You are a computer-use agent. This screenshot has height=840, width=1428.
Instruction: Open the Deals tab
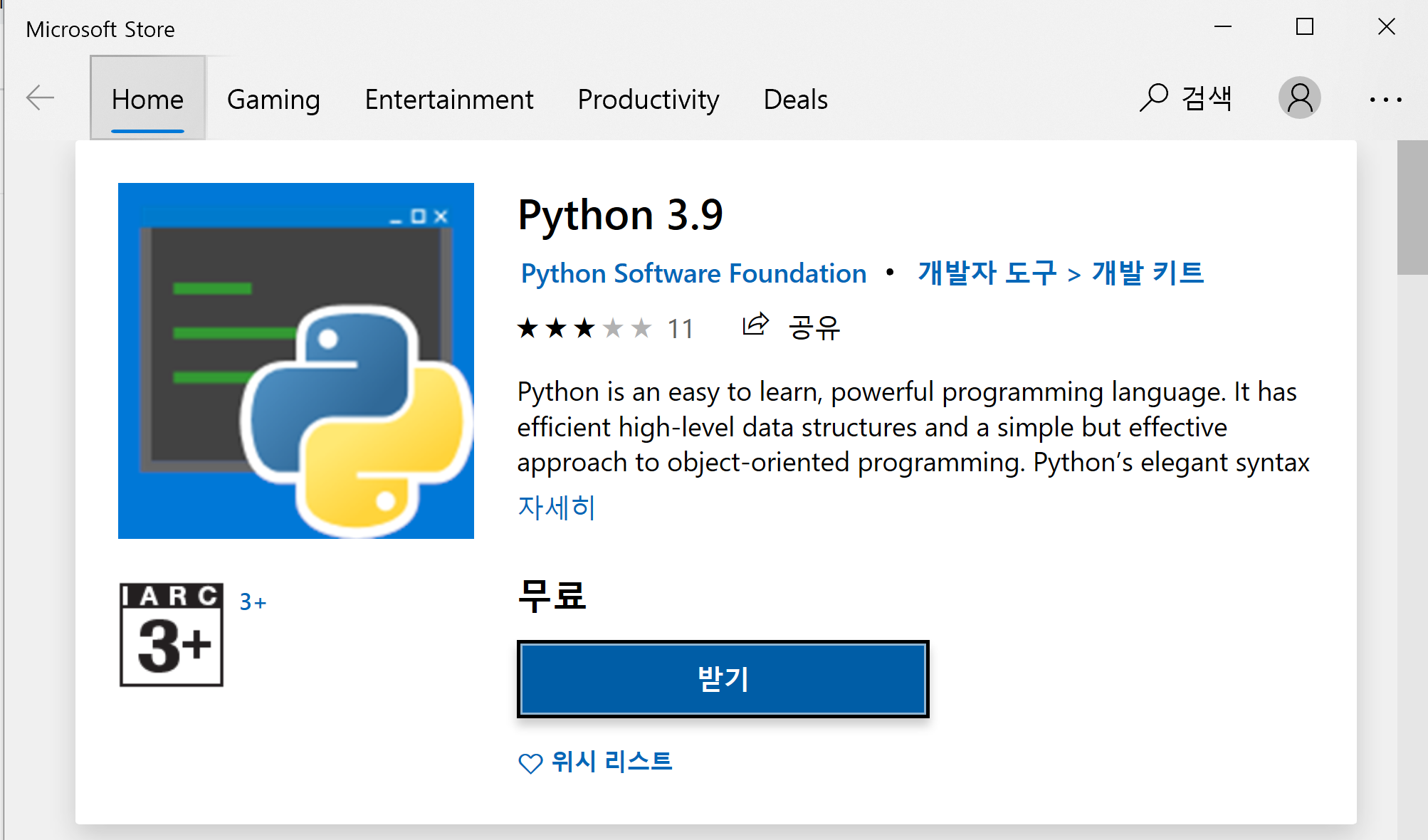point(795,99)
